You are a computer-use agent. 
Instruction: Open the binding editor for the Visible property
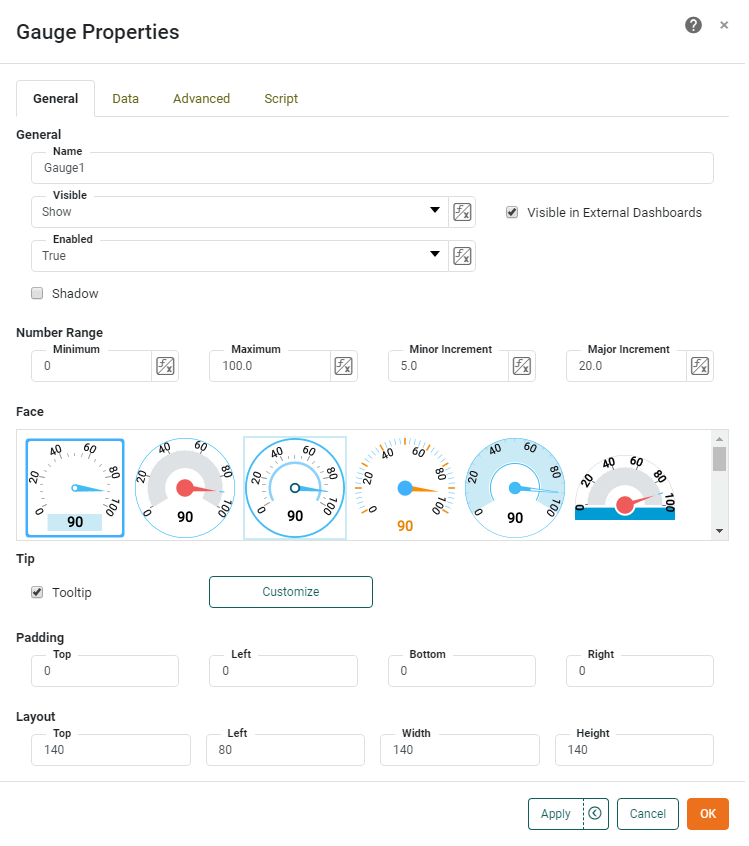[x=461, y=211]
